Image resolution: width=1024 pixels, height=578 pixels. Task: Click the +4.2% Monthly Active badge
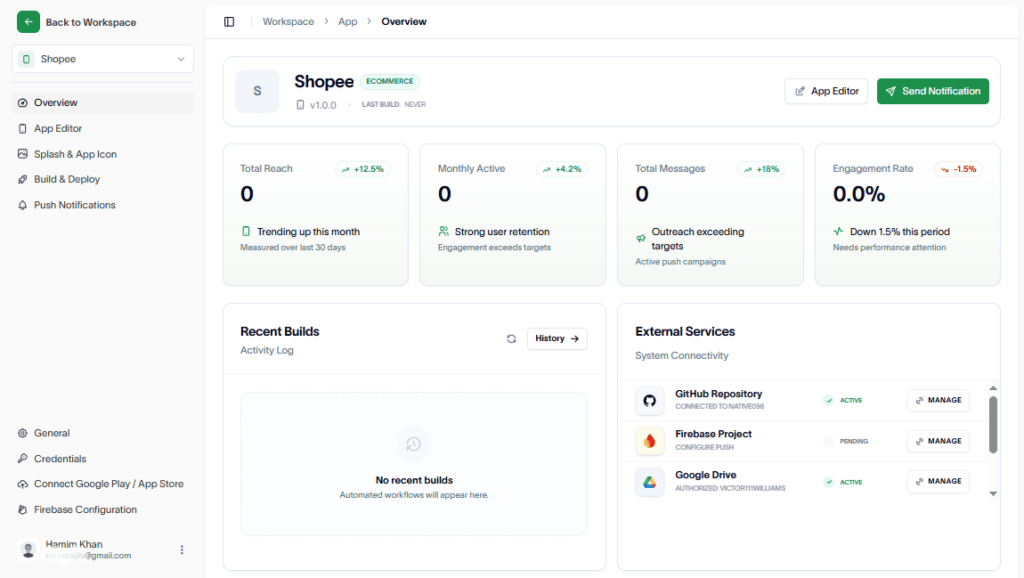[562, 169]
